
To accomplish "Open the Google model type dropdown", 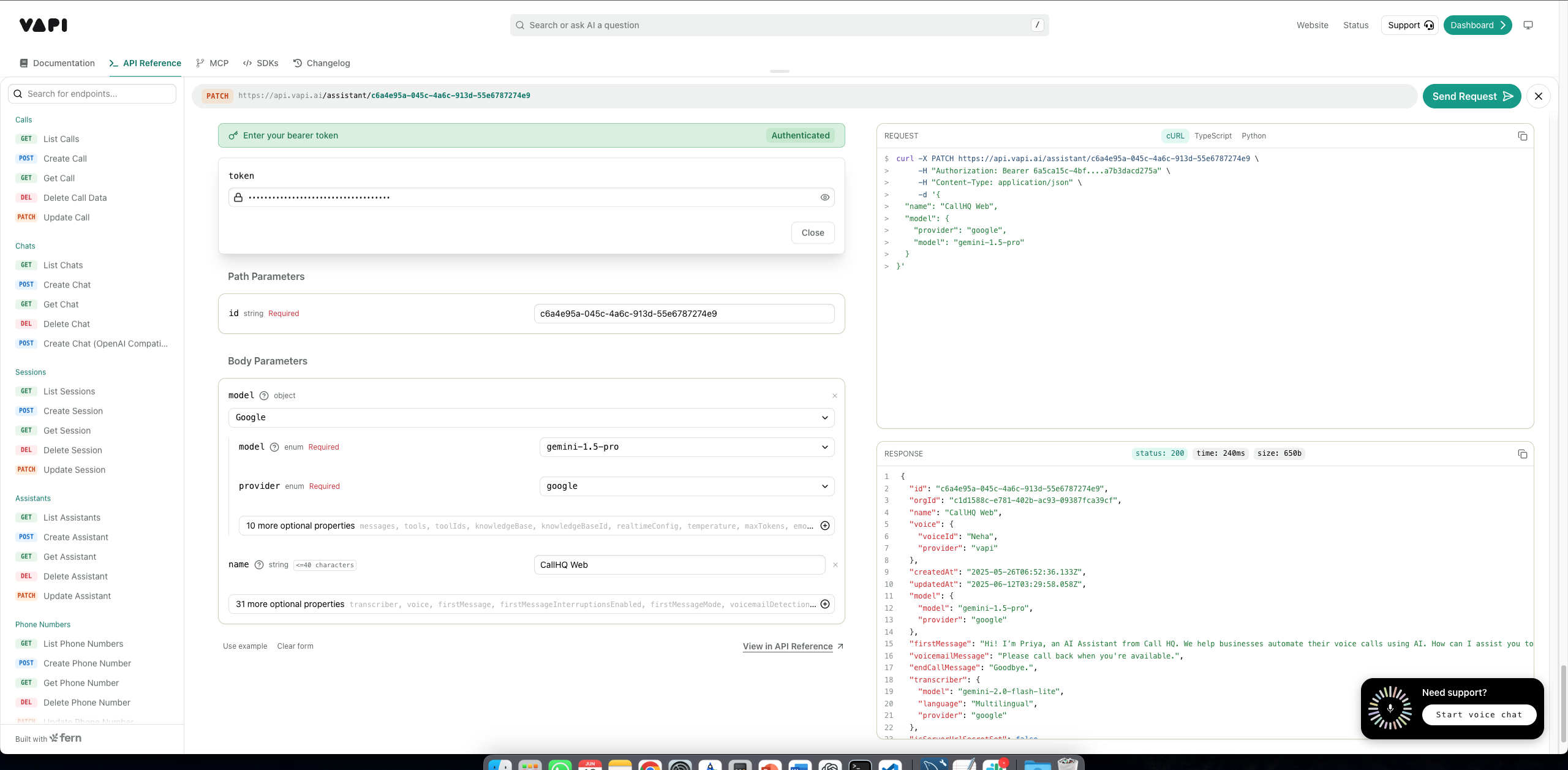I will pyautogui.click(x=532, y=418).
